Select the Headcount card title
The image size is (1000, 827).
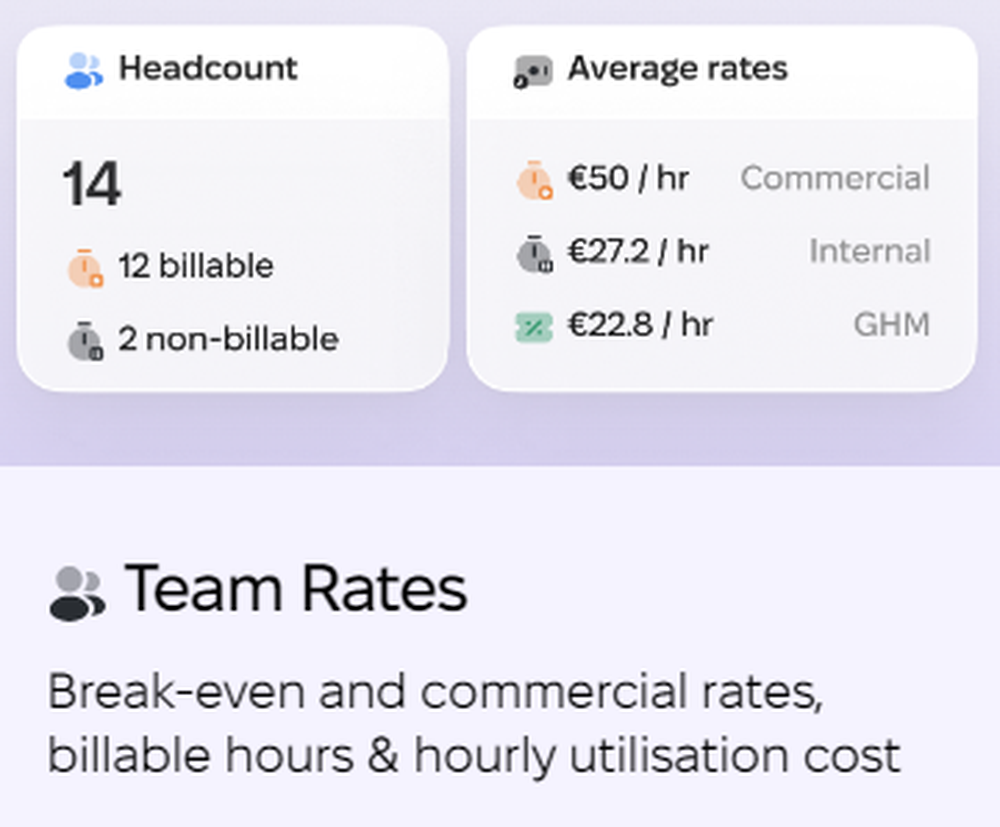coord(208,68)
